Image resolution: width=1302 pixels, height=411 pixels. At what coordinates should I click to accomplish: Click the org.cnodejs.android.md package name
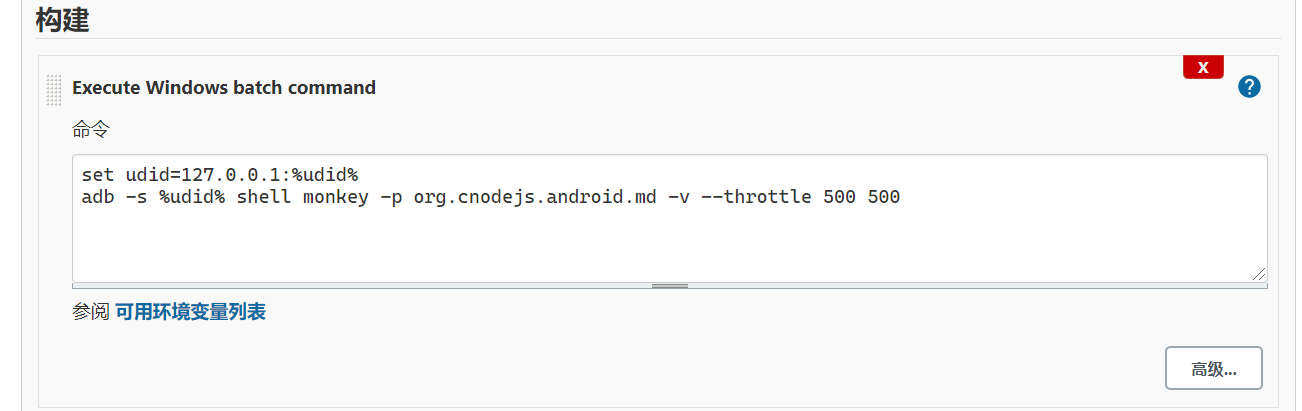[x=535, y=197]
